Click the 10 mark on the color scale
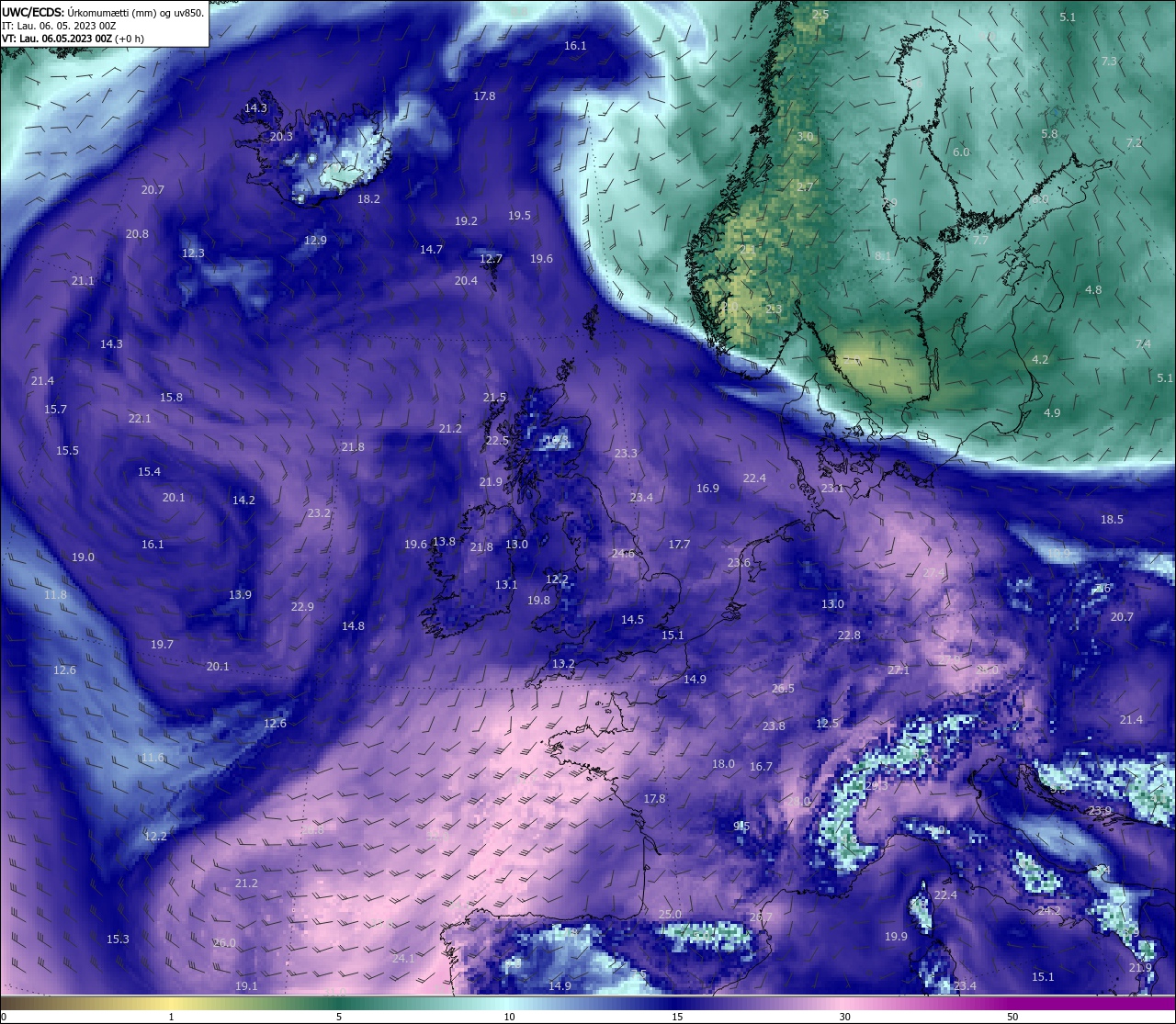This screenshot has height=1024, width=1176. (x=509, y=1017)
